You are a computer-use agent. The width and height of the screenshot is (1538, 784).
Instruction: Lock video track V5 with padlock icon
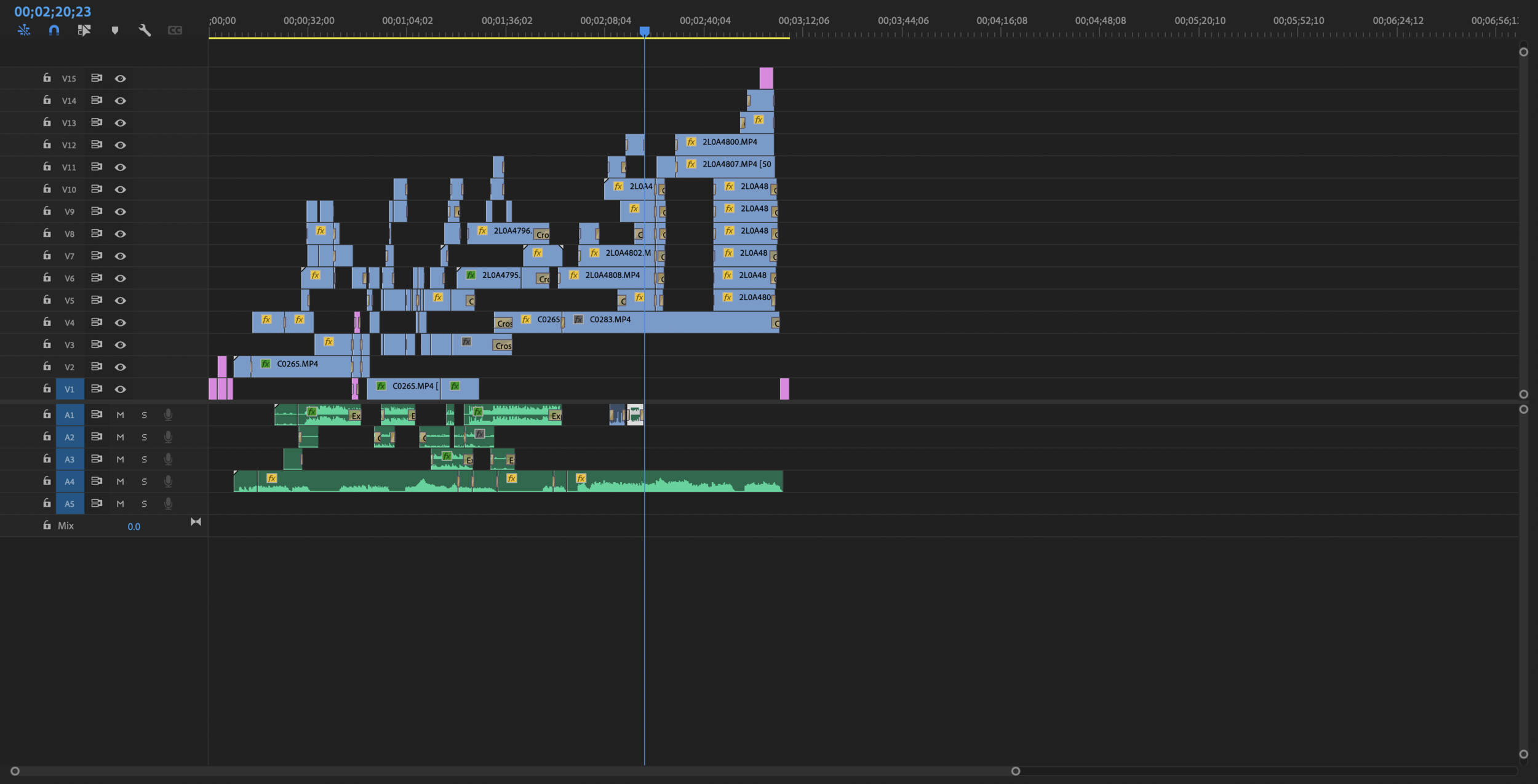pos(47,300)
